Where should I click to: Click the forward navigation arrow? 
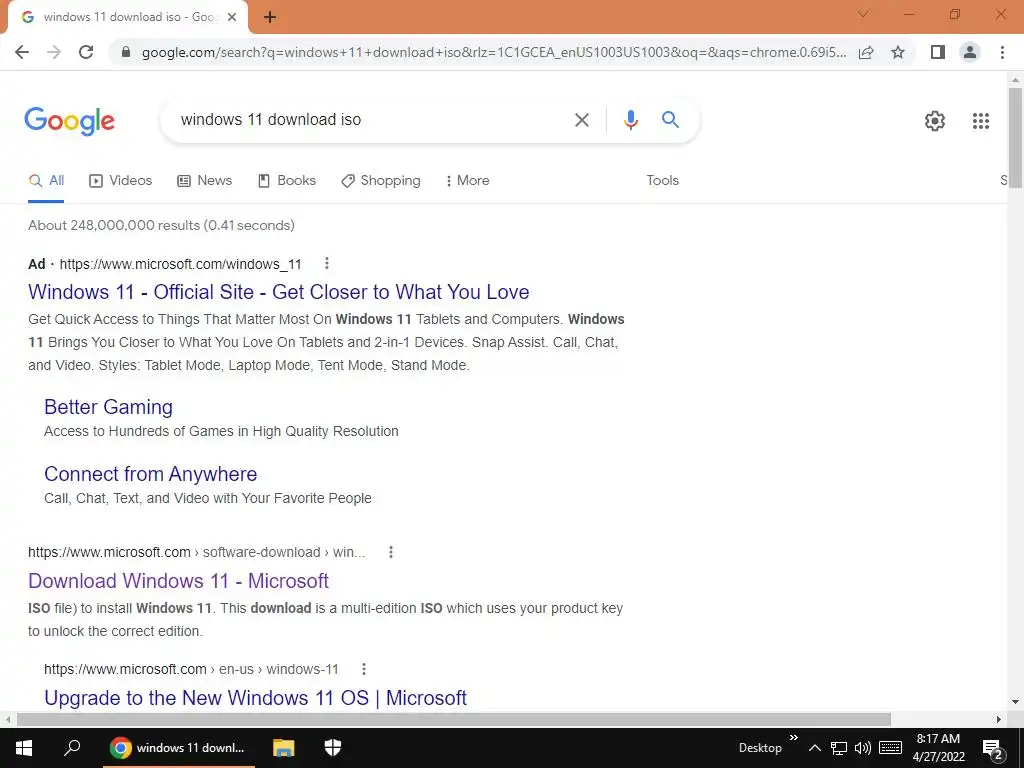pyautogui.click(x=54, y=52)
